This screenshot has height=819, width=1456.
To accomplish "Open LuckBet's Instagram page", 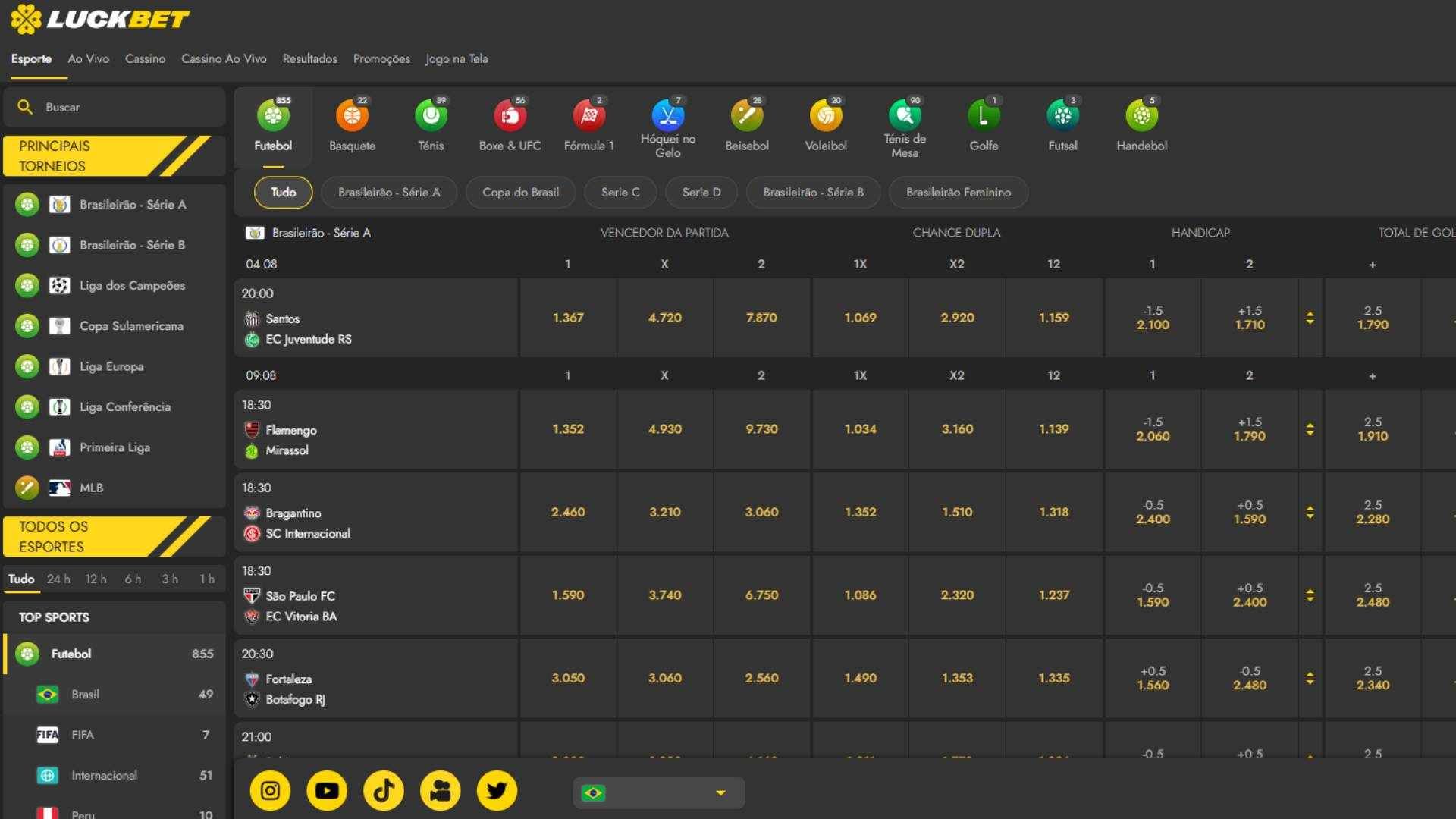I will [x=270, y=791].
